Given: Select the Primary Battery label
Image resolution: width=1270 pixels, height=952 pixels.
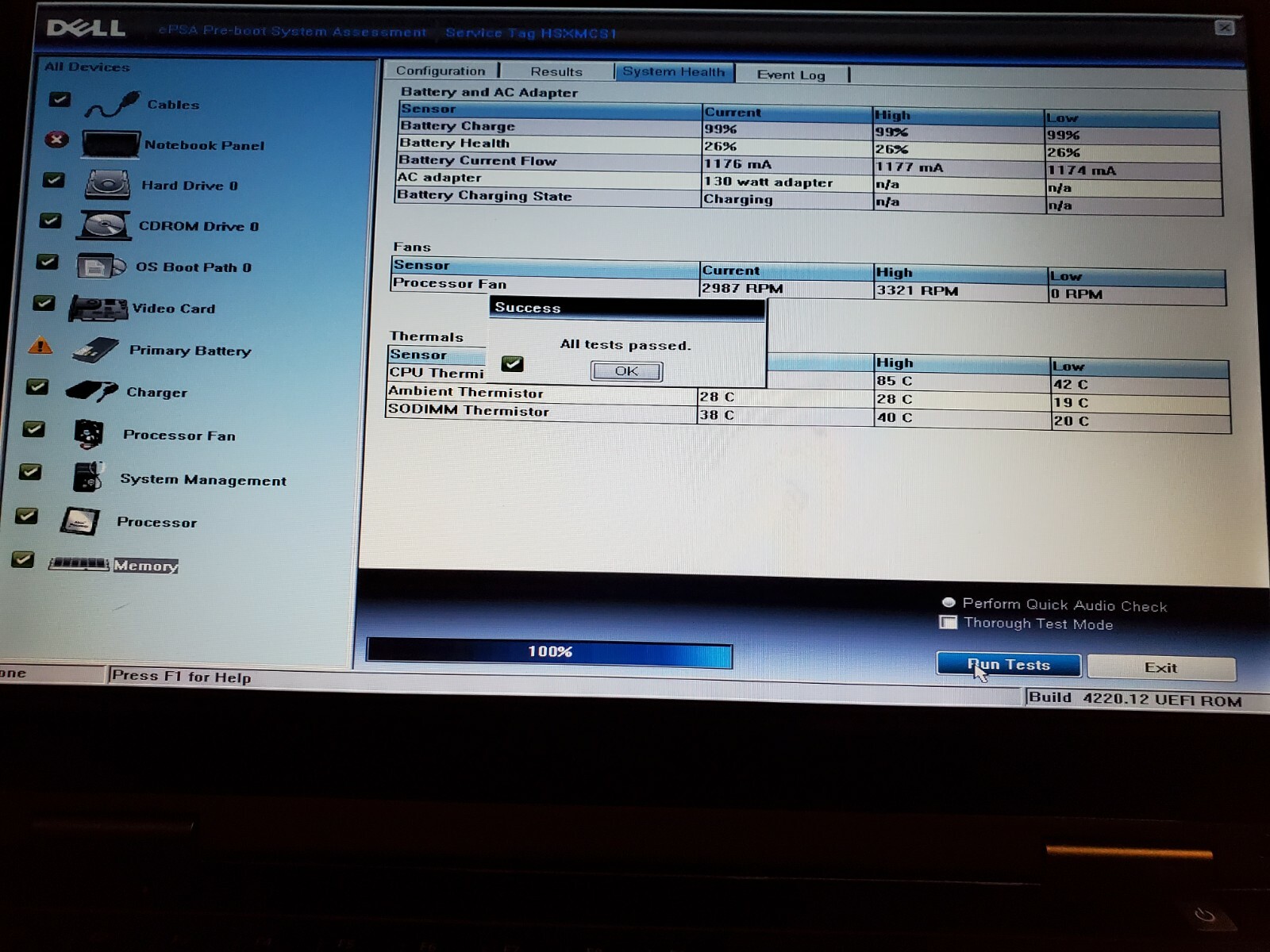Looking at the screenshot, I should (190, 351).
